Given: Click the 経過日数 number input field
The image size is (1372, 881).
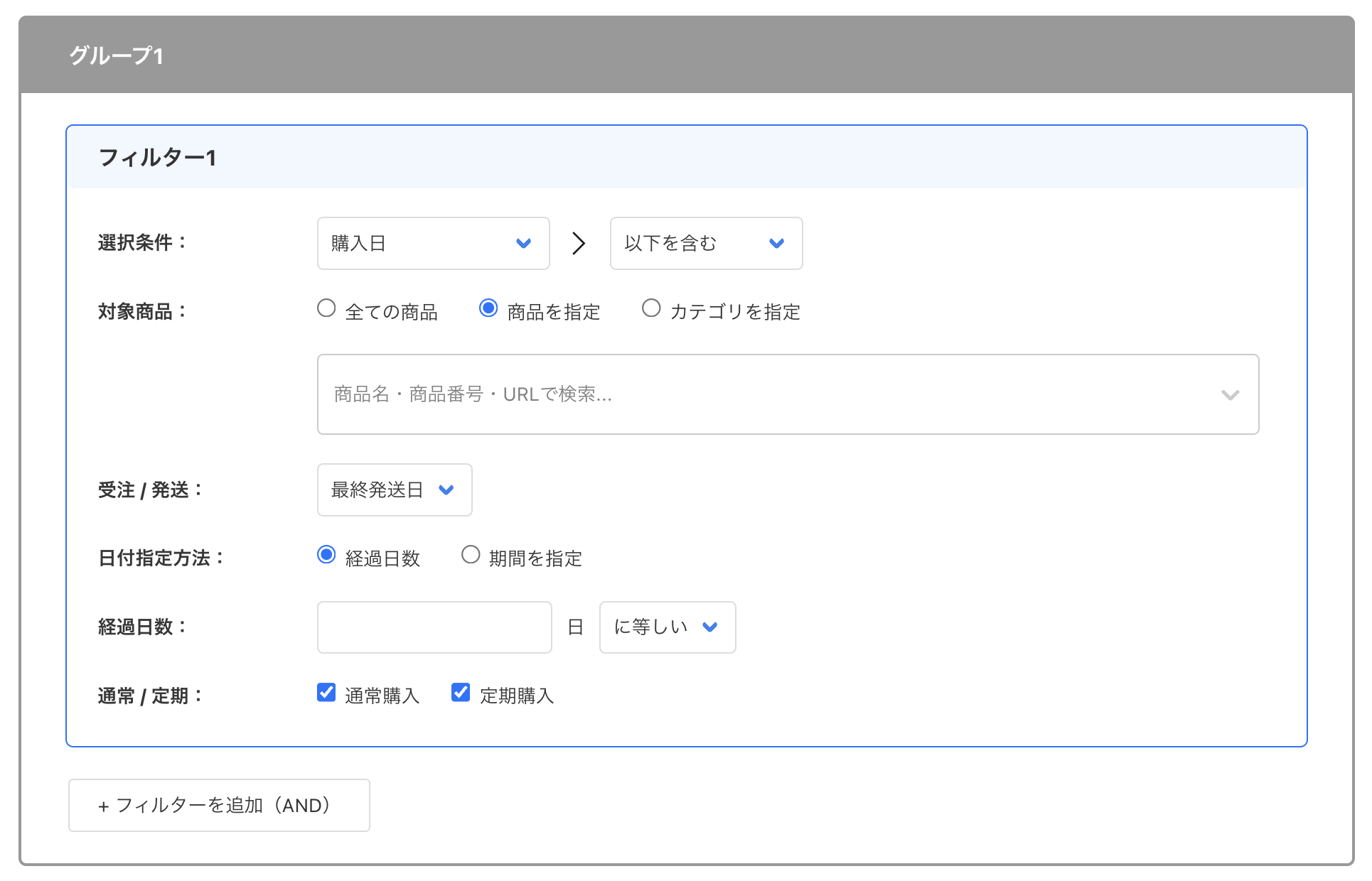Looking at the screenshot, I should click(434, 627).
